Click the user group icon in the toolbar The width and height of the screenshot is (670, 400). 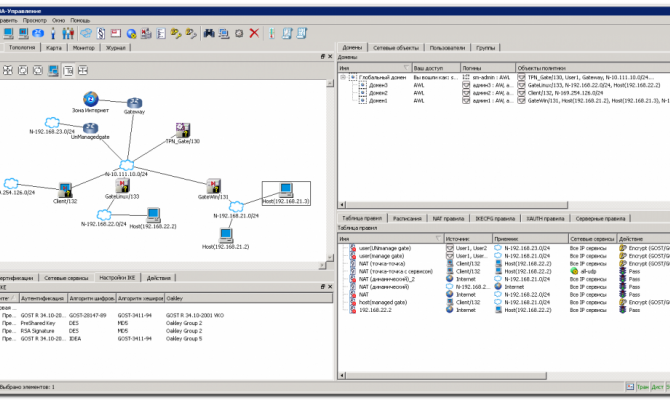click(68, 33)
